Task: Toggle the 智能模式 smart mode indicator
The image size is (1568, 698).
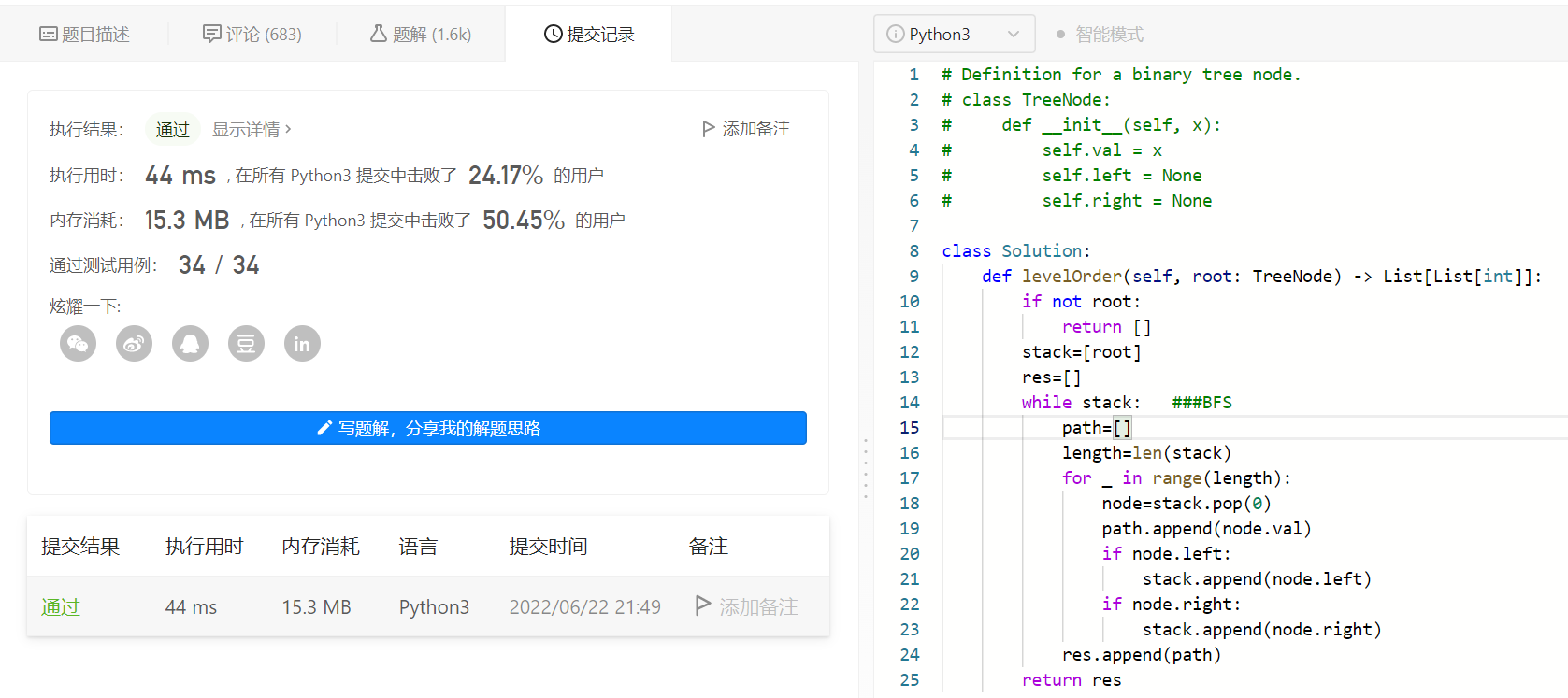Action: pos(1100,35)
